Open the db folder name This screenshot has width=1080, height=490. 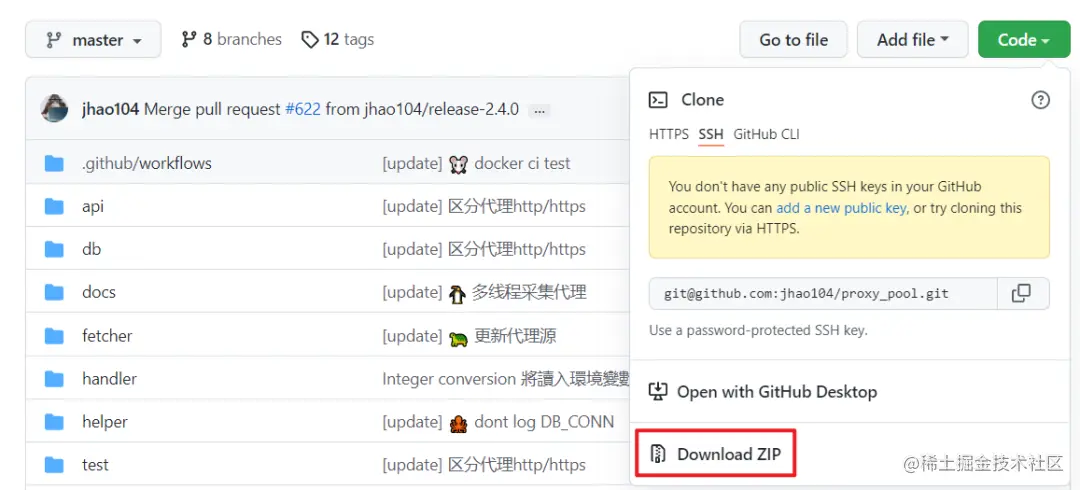point(92,249)
